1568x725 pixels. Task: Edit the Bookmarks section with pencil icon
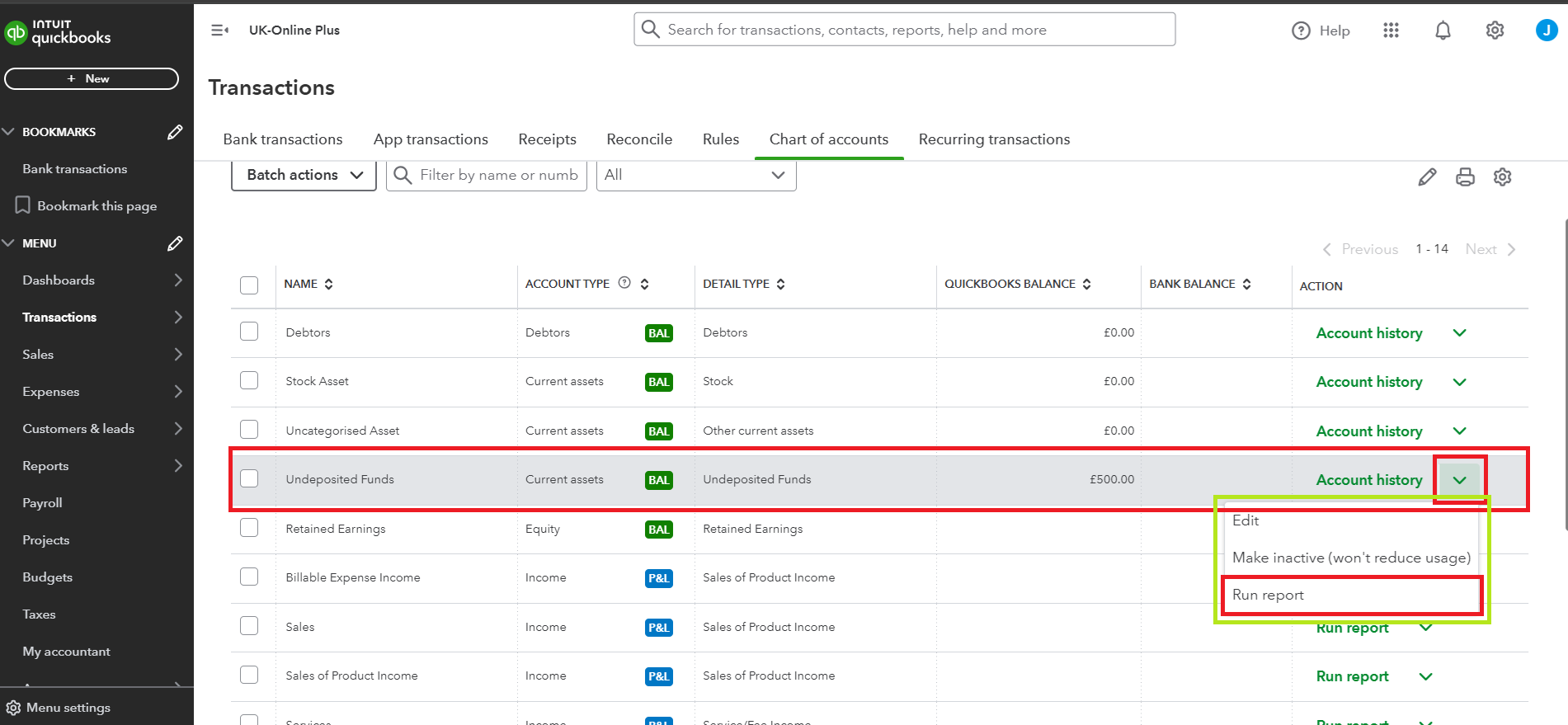[175, 132]
